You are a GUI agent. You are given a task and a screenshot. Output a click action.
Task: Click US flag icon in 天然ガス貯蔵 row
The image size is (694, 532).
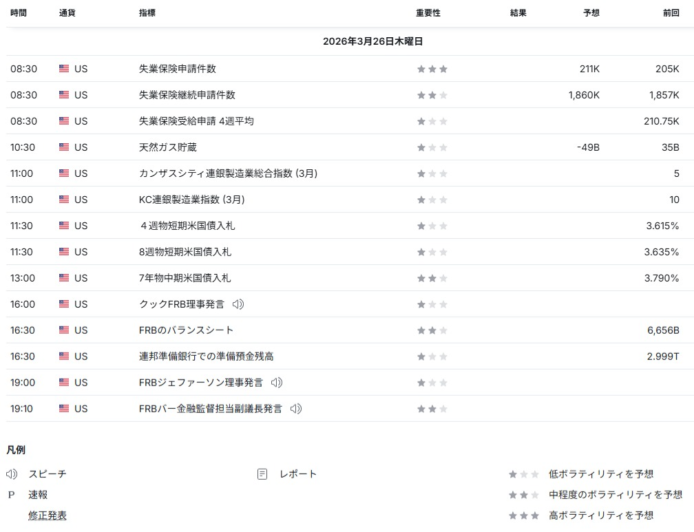[x=64, y=147]
